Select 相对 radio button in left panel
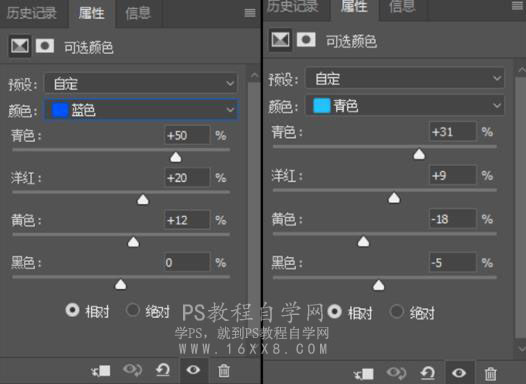 [72, 310]
